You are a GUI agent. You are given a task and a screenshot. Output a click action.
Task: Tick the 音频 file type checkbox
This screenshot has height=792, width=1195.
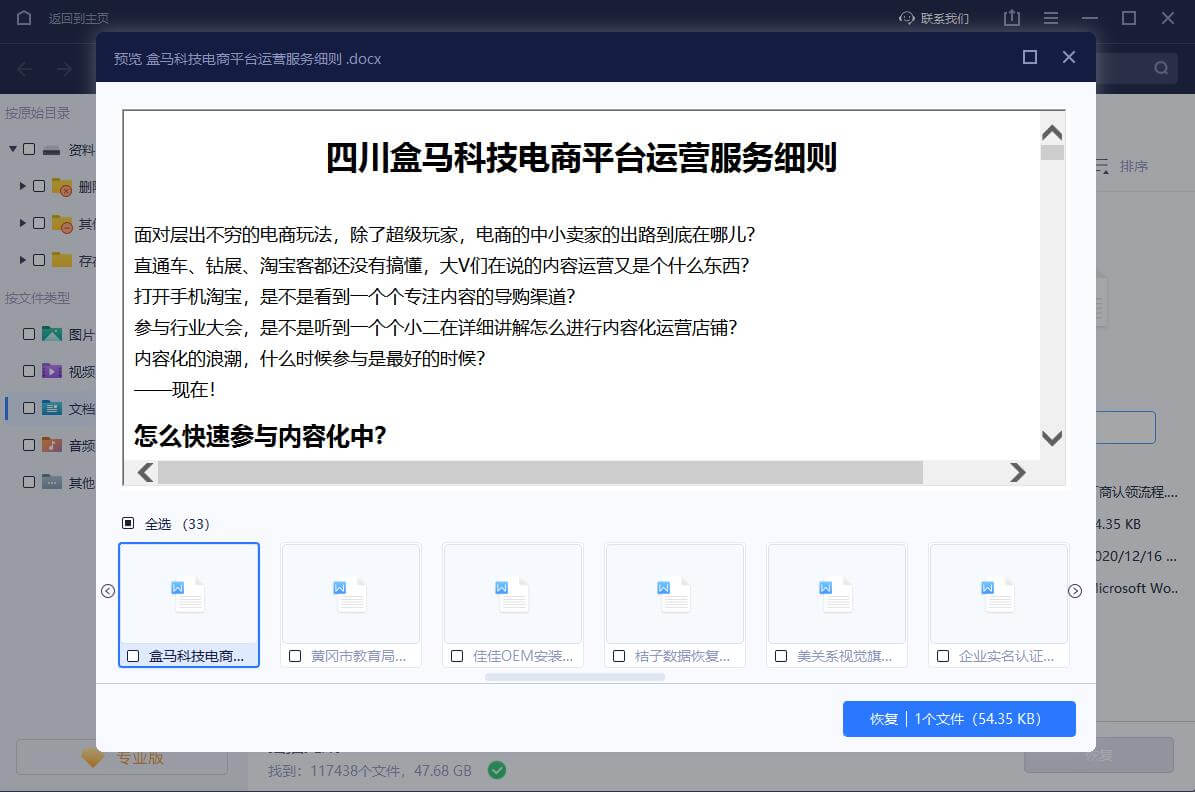tap(29, 444)
